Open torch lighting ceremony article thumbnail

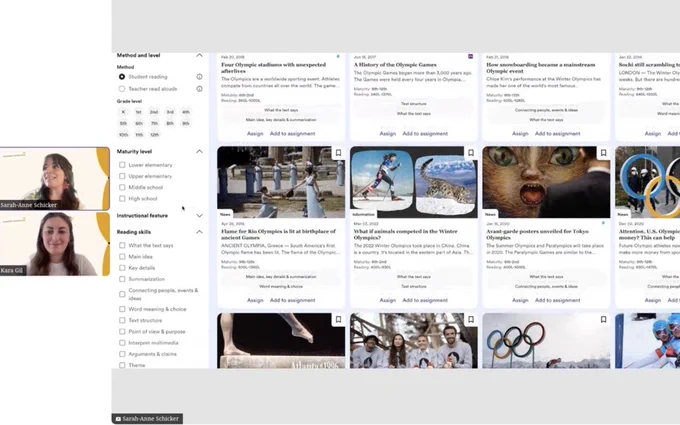click(x=281, y=182)
